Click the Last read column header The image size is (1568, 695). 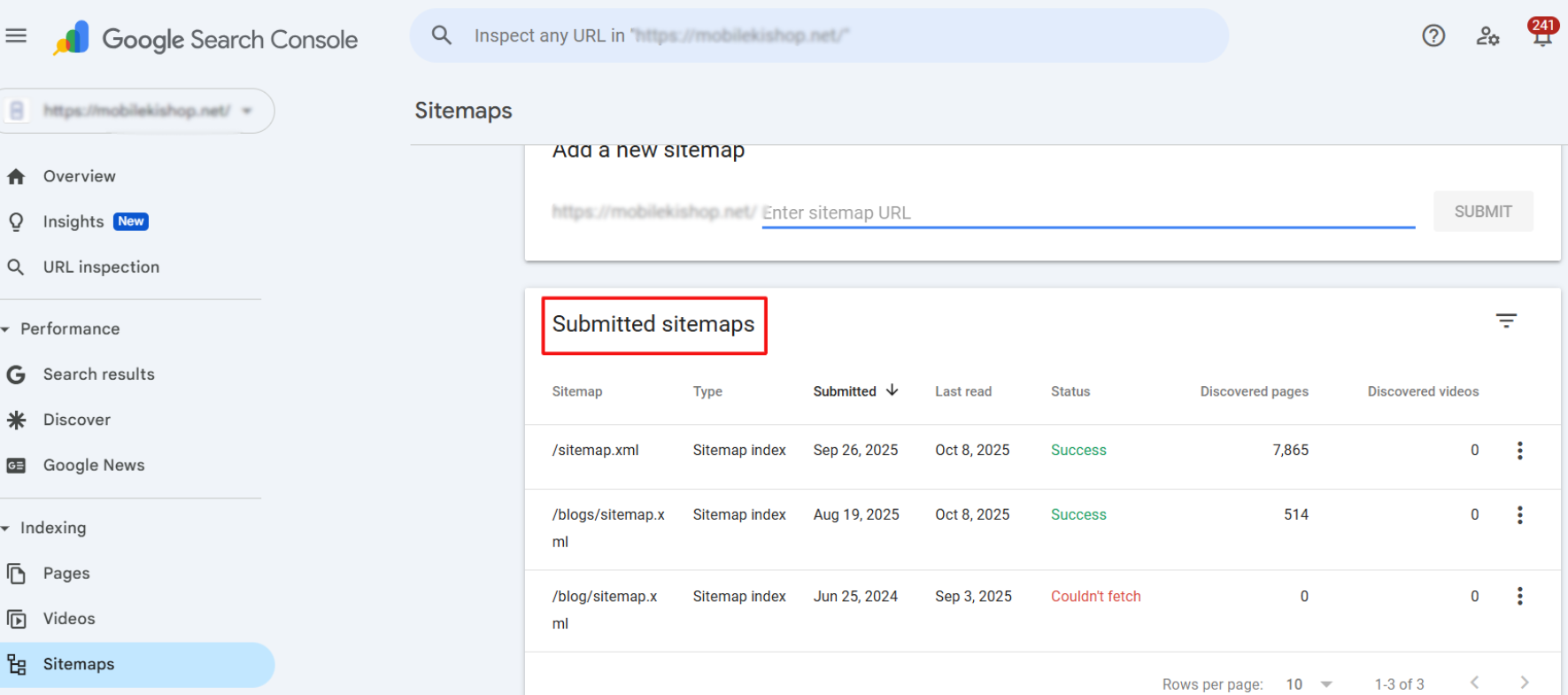[963, 391]
